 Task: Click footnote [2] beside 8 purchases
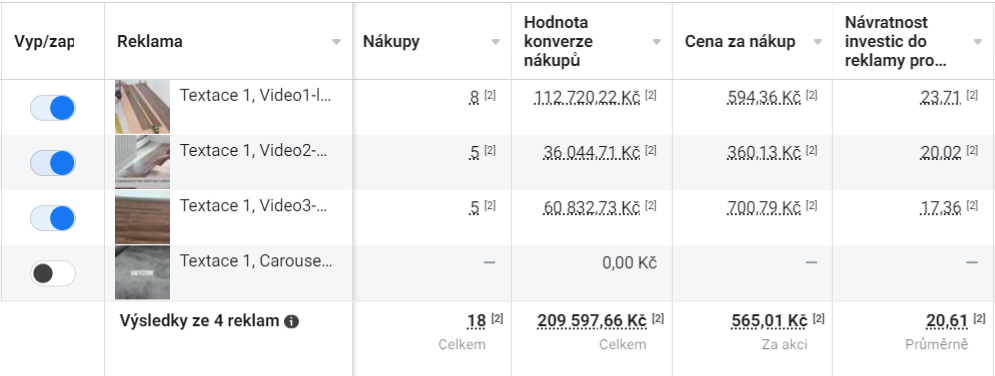(x=490, y=95)
